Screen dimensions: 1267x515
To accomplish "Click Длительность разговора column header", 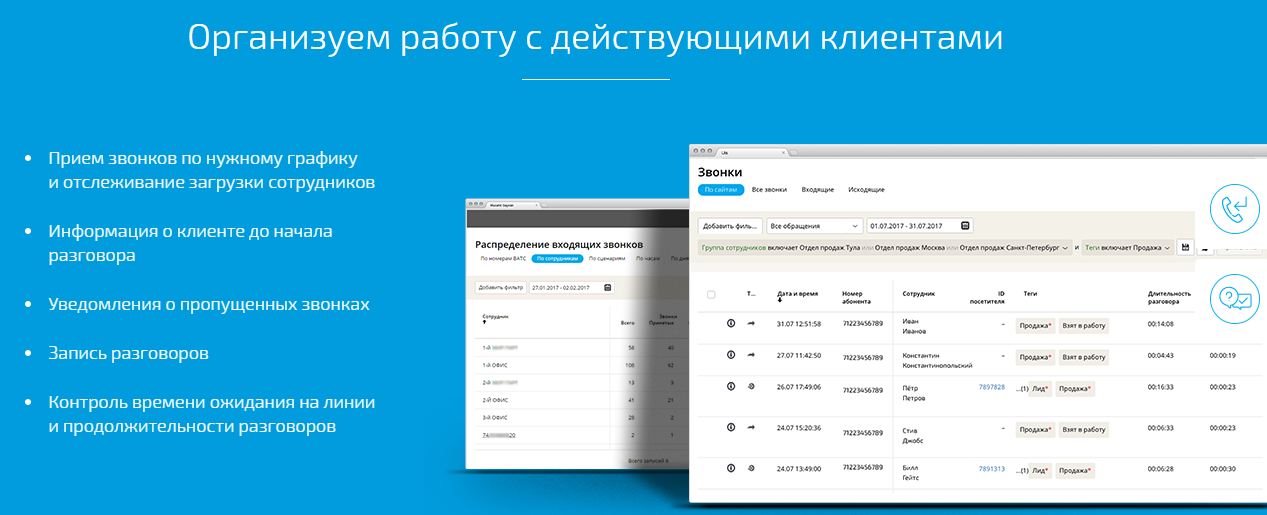I will (1170, 297).
